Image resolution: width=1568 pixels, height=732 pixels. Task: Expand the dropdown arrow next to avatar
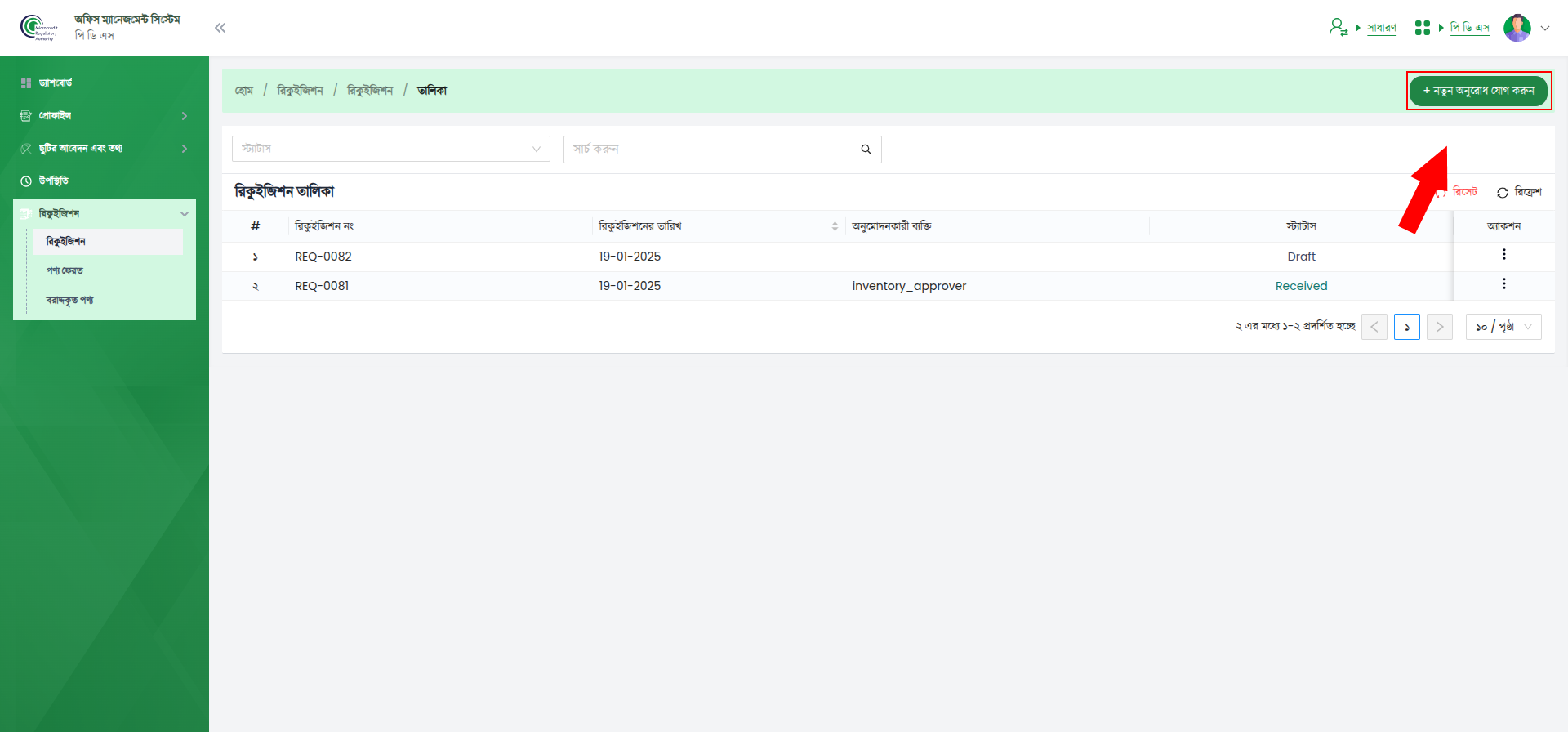[x=1545, y=28]
